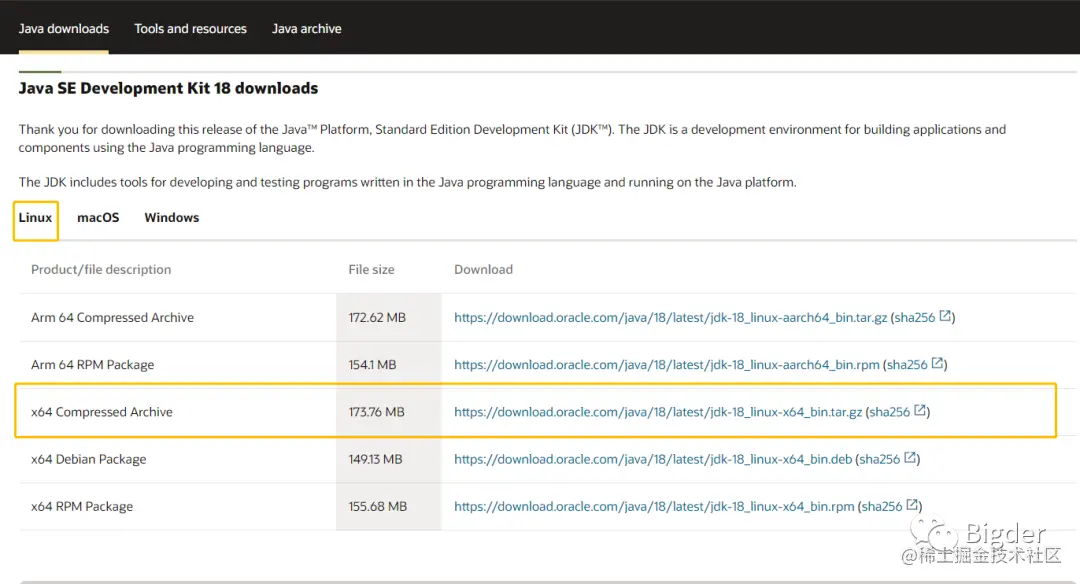Open external icon beside Arm 64 RPM sha256

(938, 363)
